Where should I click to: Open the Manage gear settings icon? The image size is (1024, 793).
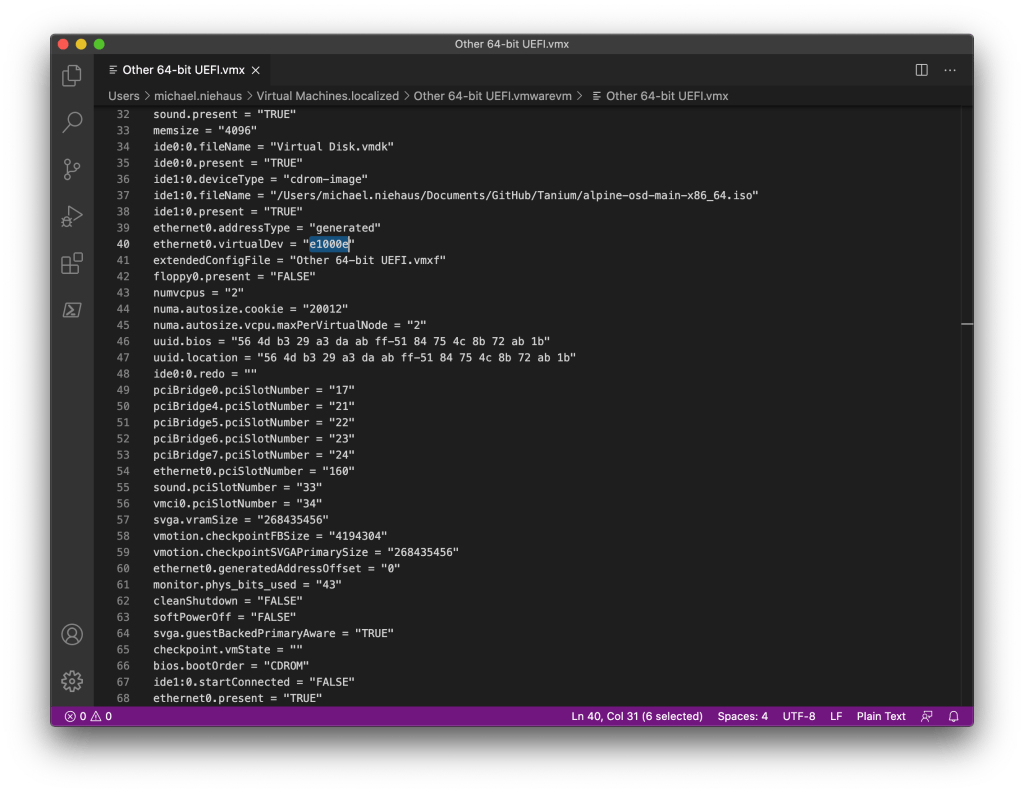(72, 681)
